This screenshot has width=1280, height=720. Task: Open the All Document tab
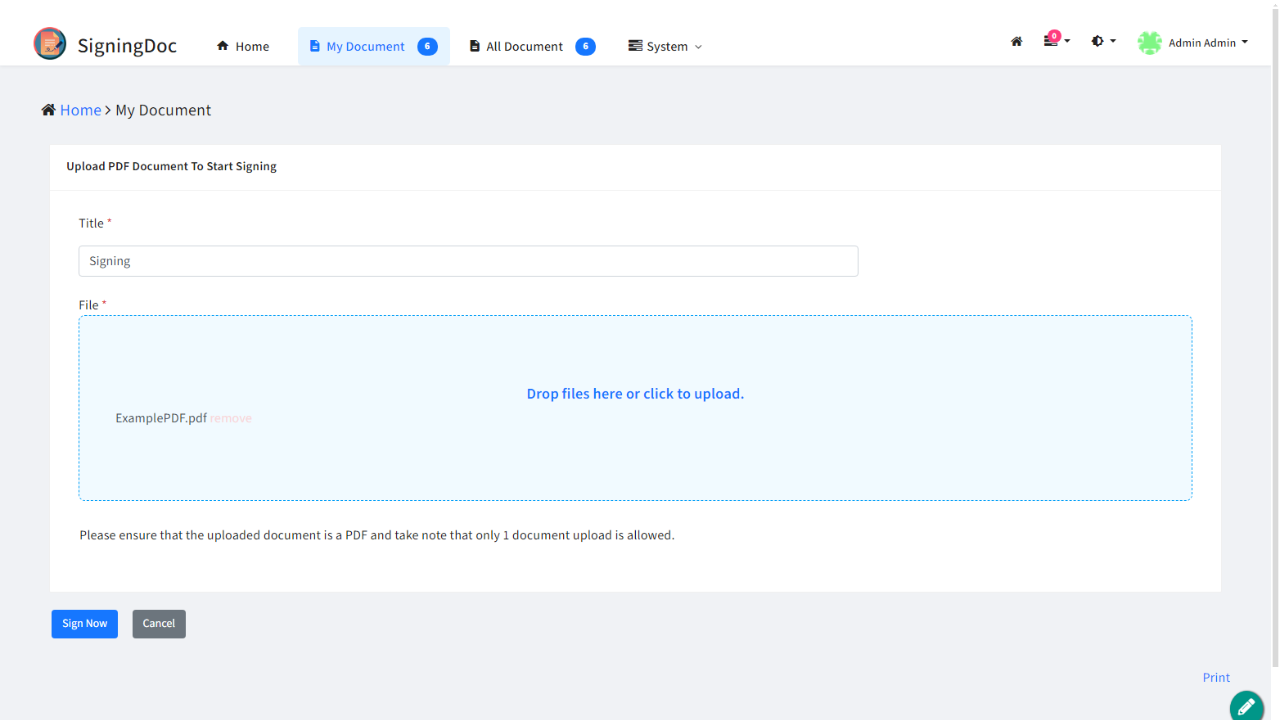click(524, 46)
